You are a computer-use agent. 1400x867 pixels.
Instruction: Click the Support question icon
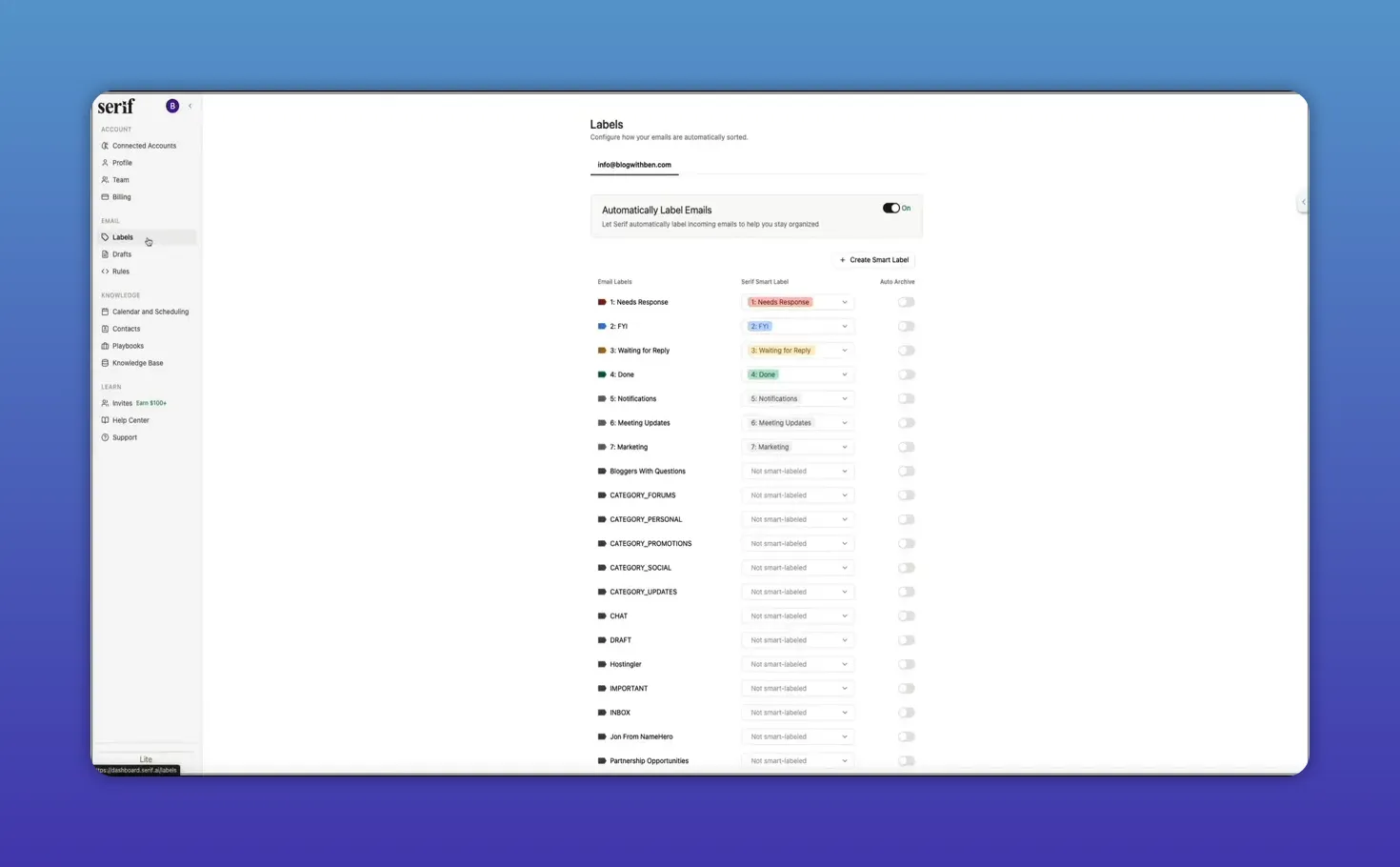pos(105,437)
